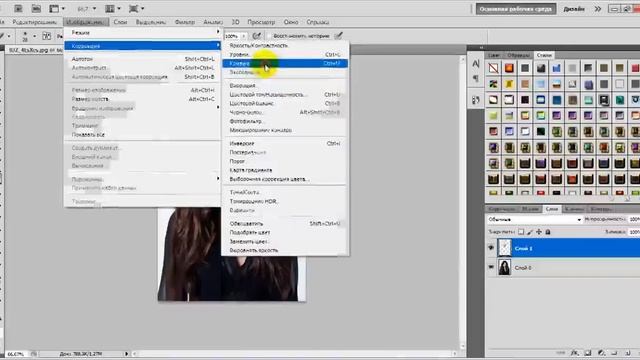Click the Слой 1 layer thumbnail

point(504,248)
